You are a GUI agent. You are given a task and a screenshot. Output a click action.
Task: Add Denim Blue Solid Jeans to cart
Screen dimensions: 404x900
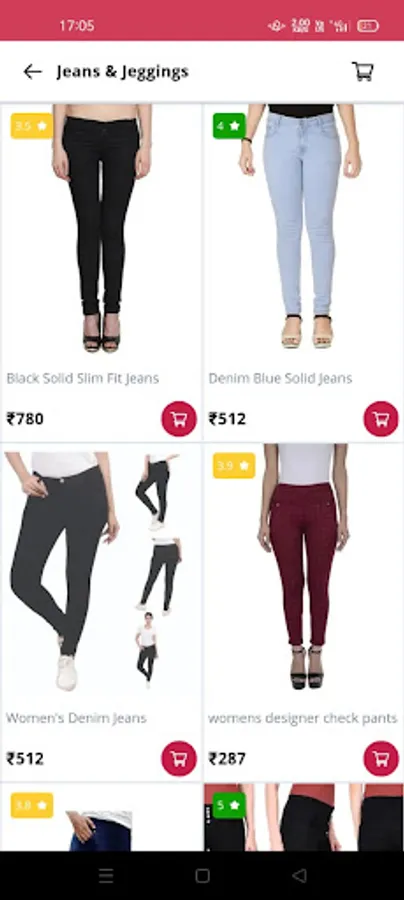point(381,419)
